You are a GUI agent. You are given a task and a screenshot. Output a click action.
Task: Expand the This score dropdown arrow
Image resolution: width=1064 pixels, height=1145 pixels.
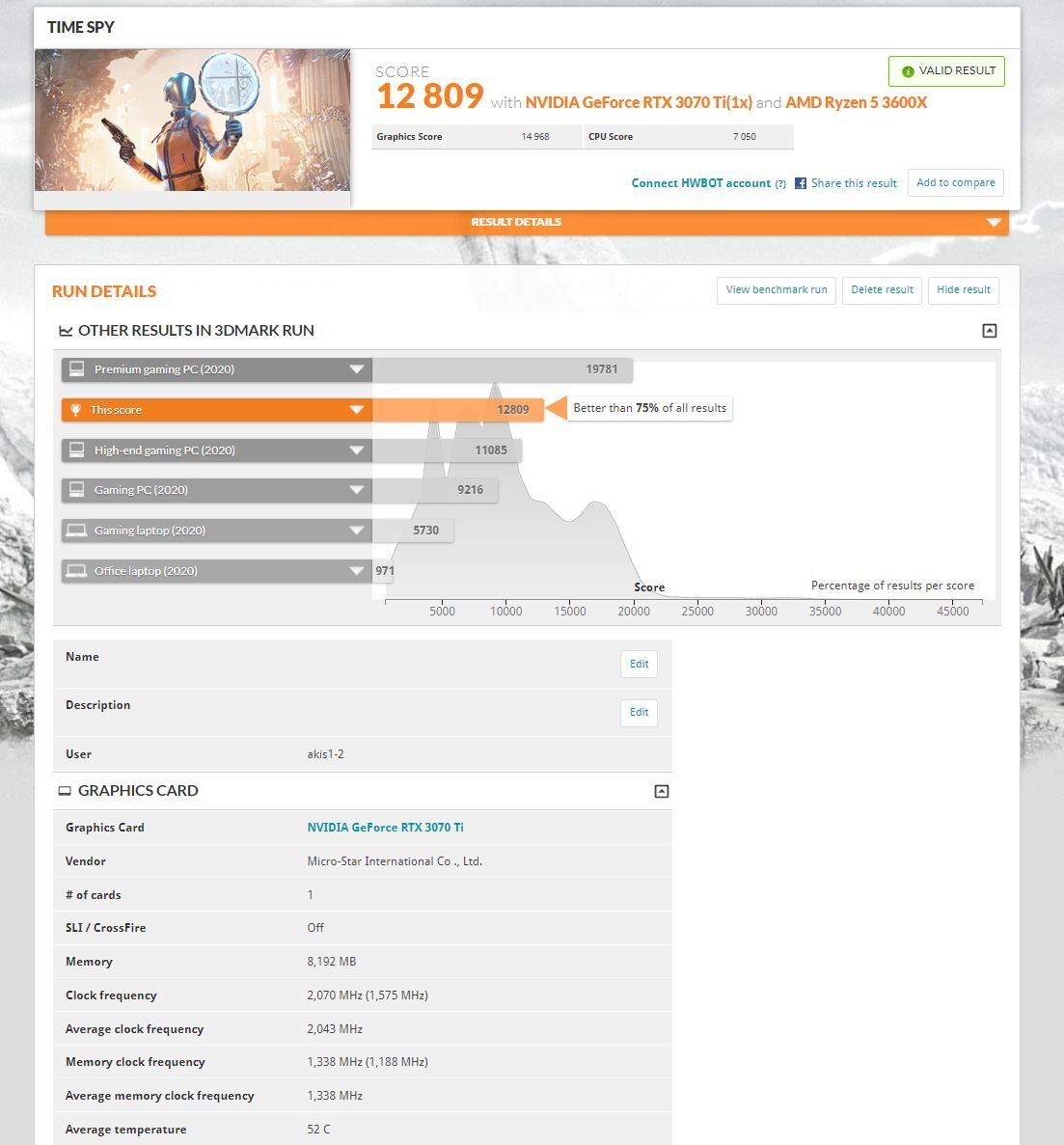(x=356, y=410)
